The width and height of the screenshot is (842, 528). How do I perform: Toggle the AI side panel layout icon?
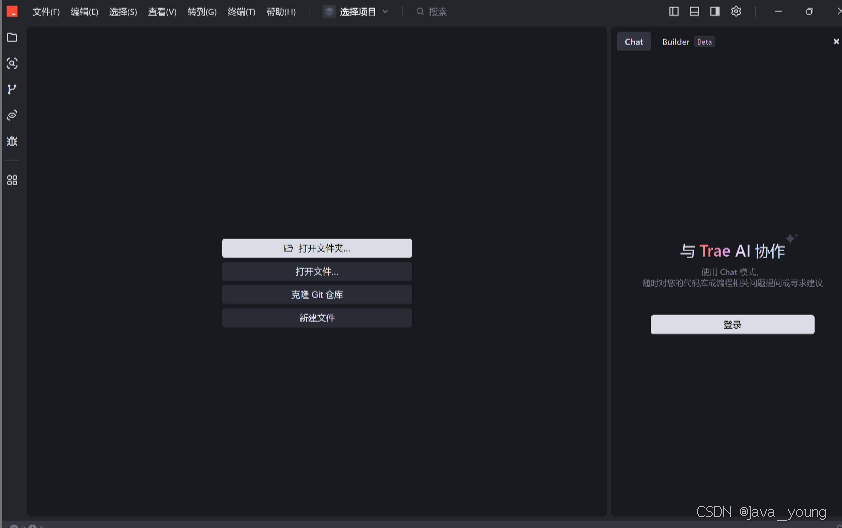pos(715,11)
